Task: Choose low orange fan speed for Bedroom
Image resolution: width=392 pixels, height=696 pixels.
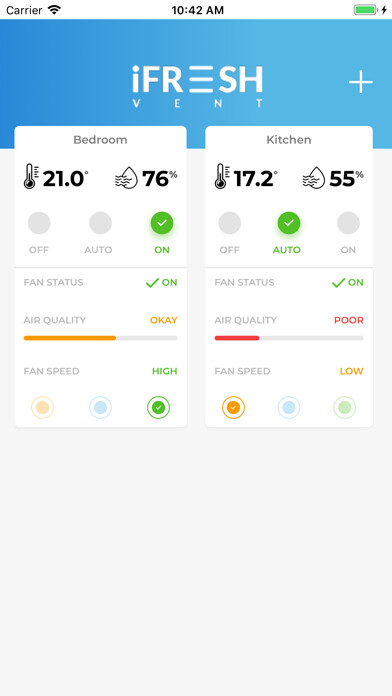Action: click(43, 407)
